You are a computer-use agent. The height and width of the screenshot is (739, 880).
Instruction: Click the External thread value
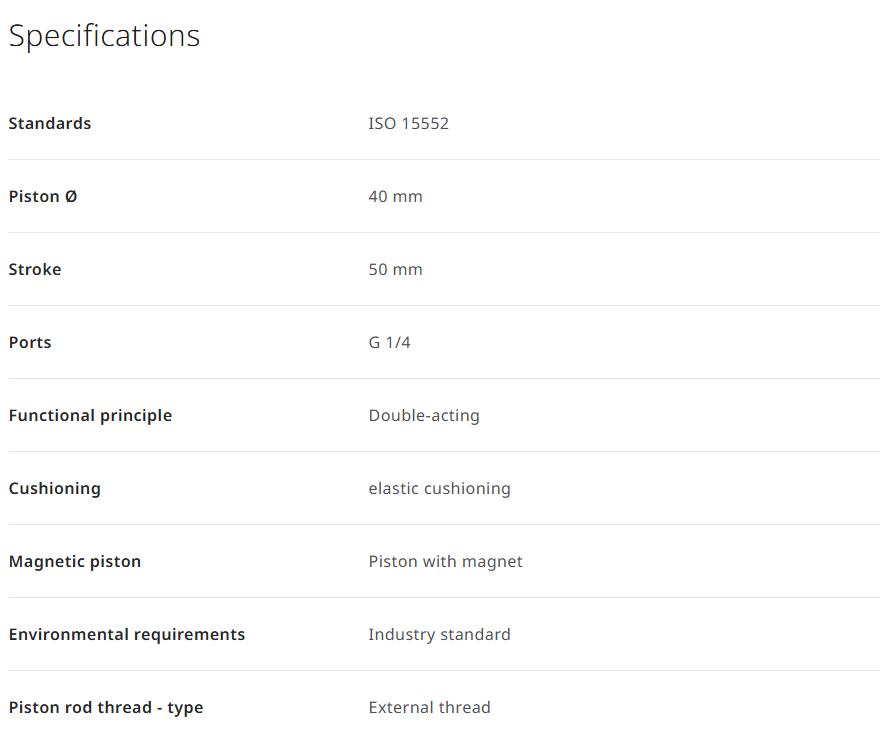[x=430, y=708]
